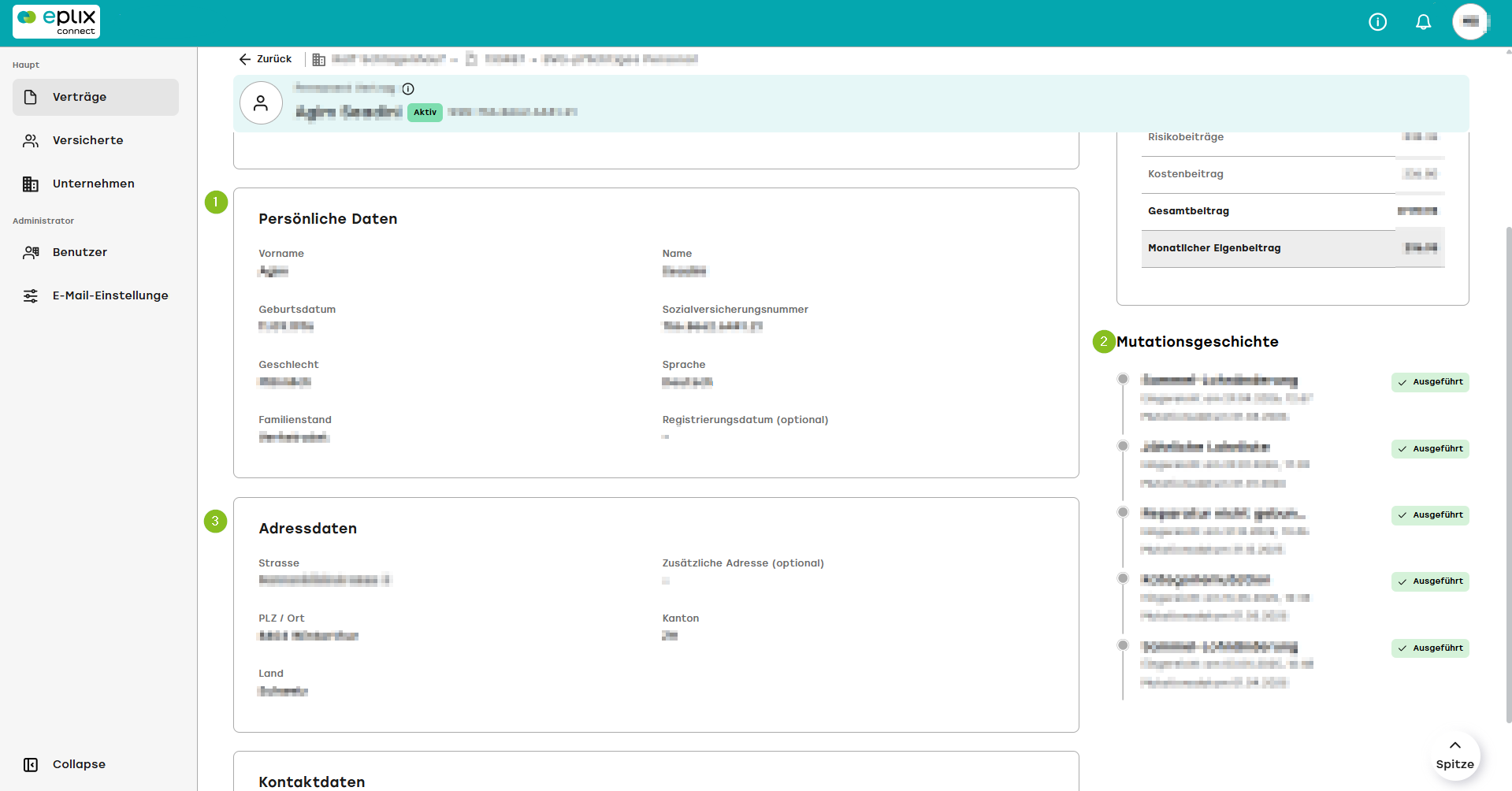Click the Unternehmen building icon
1512x791 pixels.
31,184
